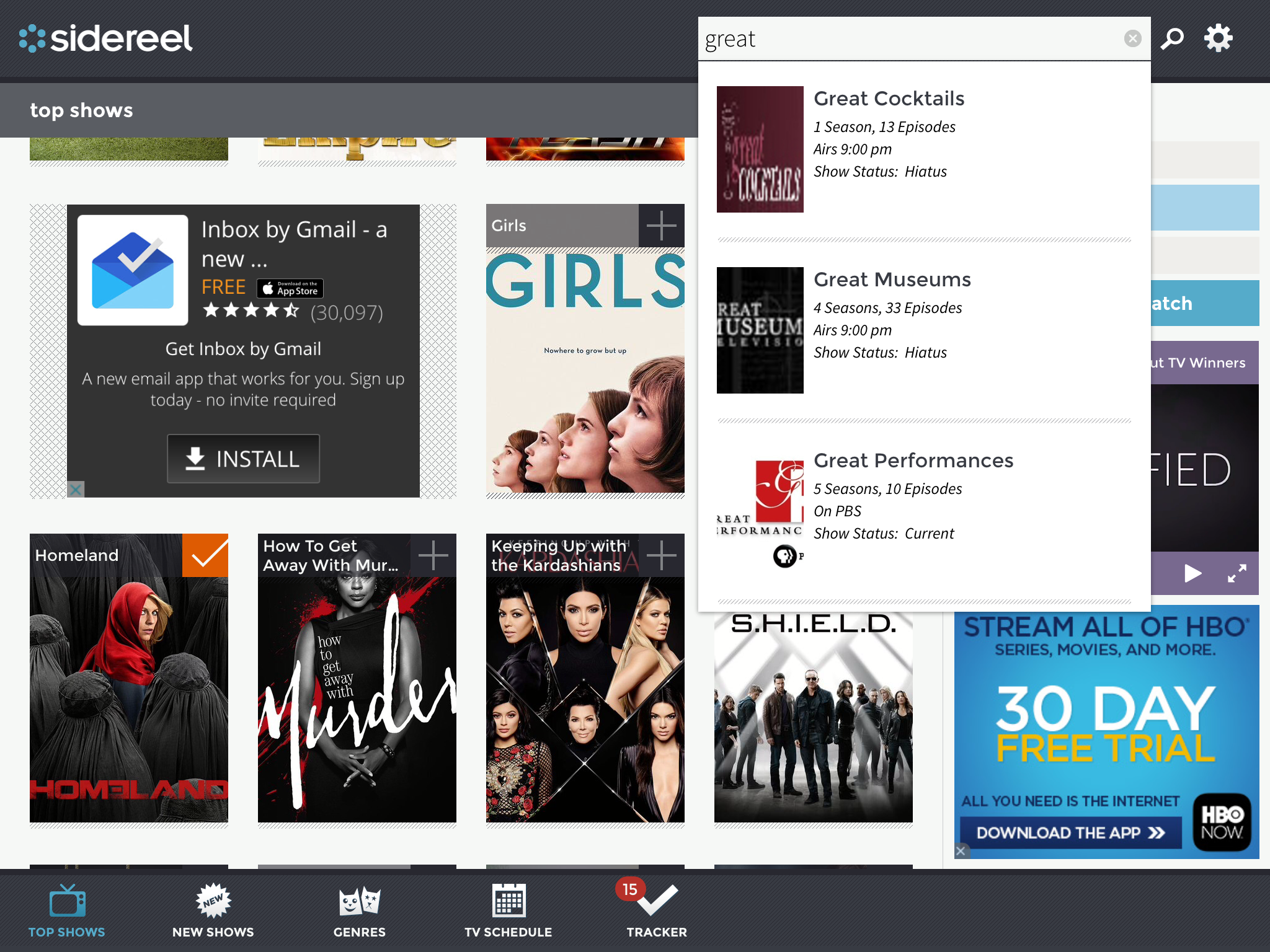Screen dimensions: 1270x952
Task: Install Inbox by Gmail from the ad
Action: click(x=243, y=459)
